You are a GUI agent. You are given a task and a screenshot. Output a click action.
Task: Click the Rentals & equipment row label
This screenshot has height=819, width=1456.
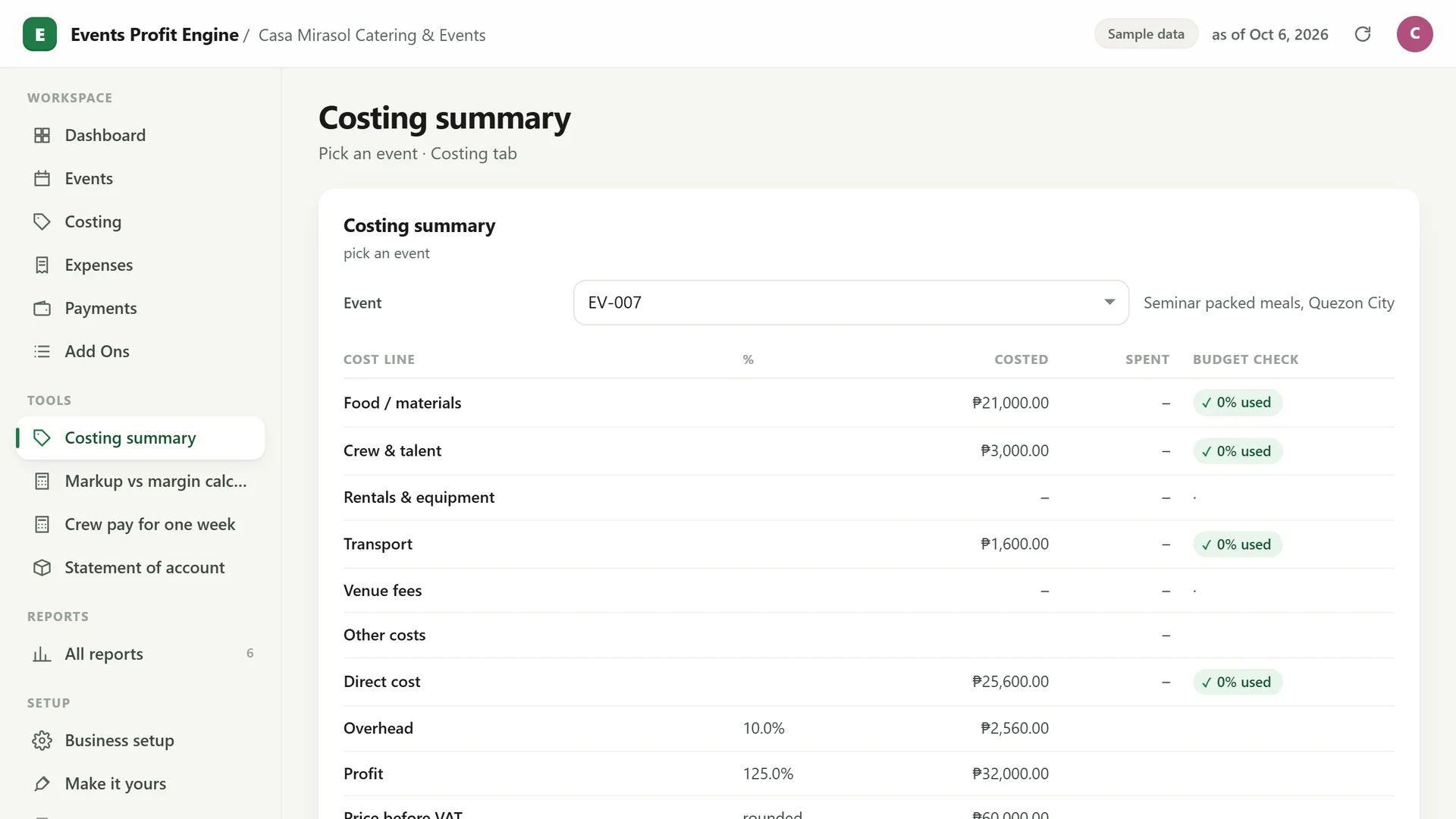tap(419, 497)
